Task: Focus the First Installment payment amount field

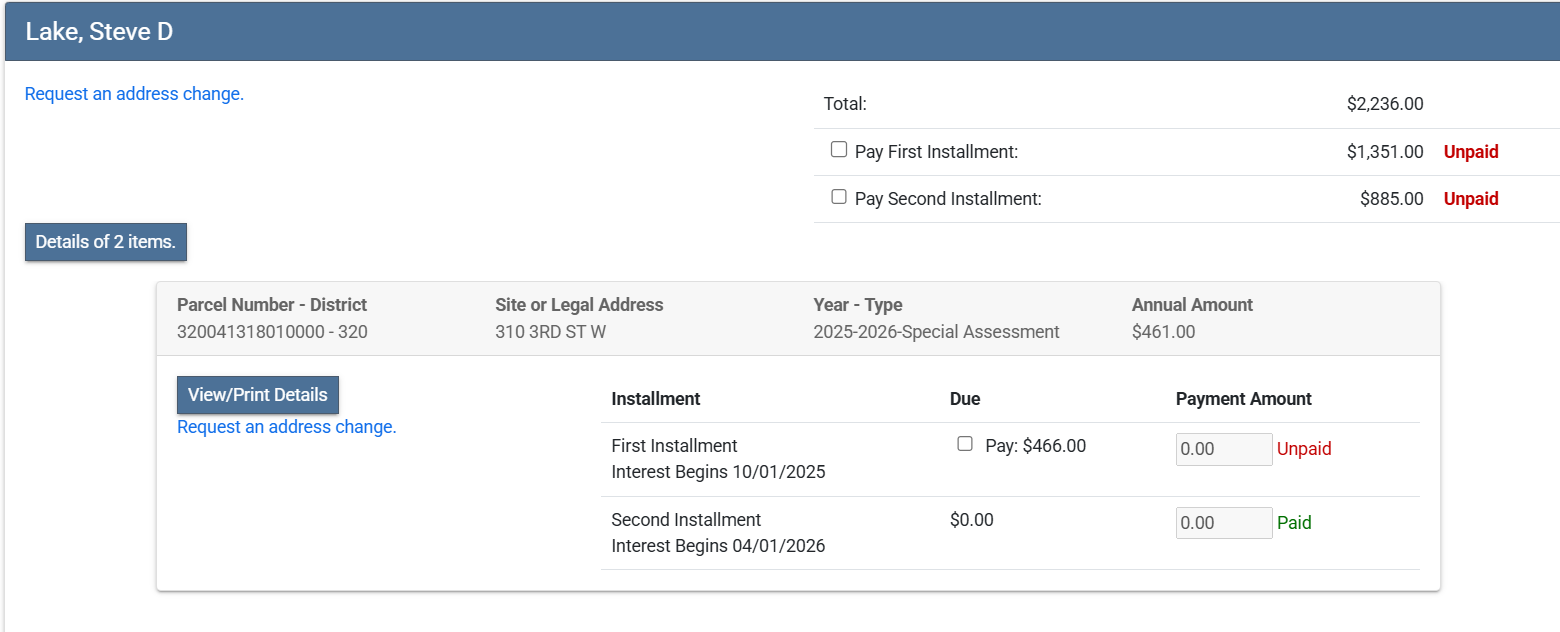Action: click(1223, 449)
